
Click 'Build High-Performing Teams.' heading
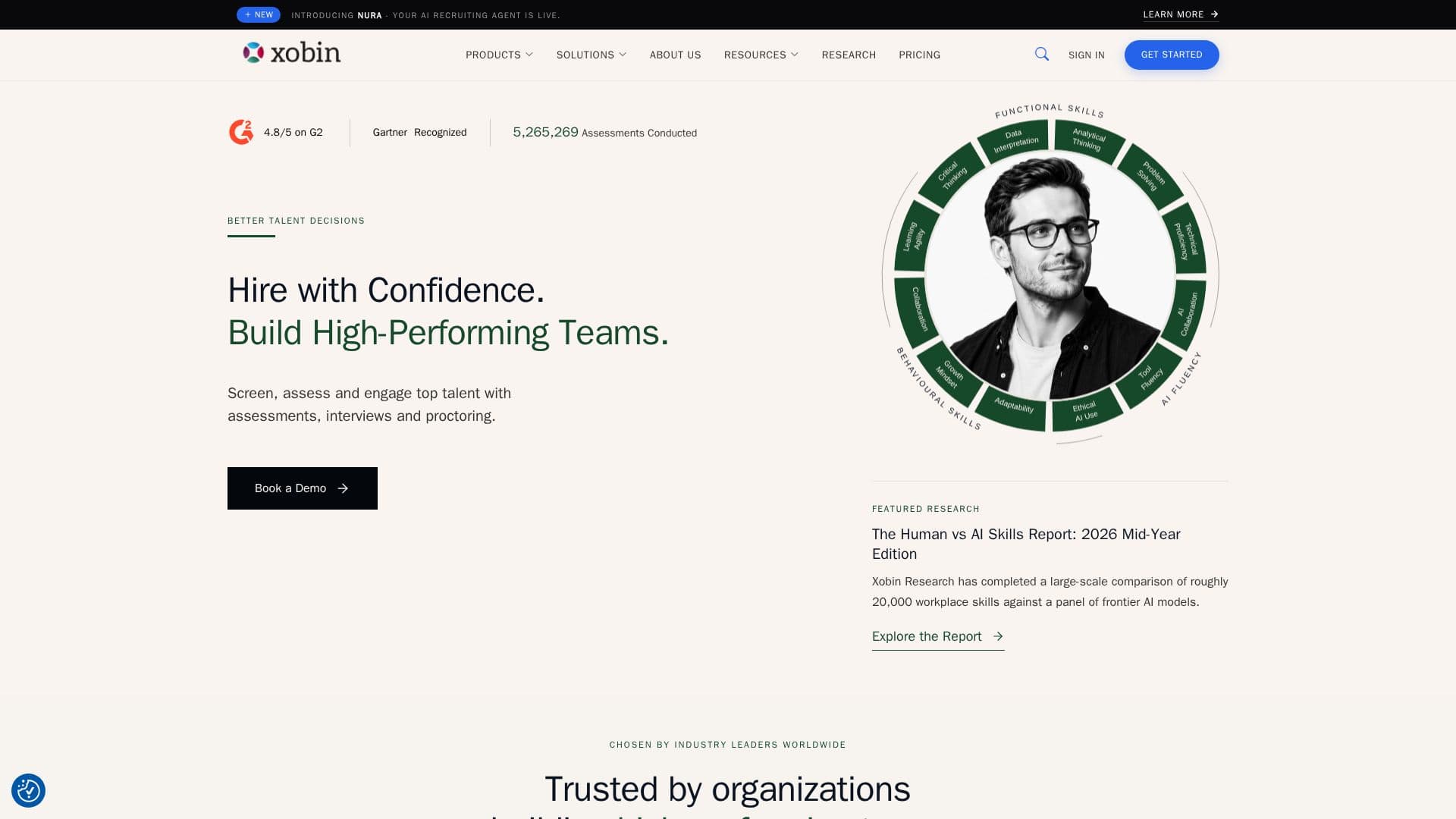(x=448, y=333)
